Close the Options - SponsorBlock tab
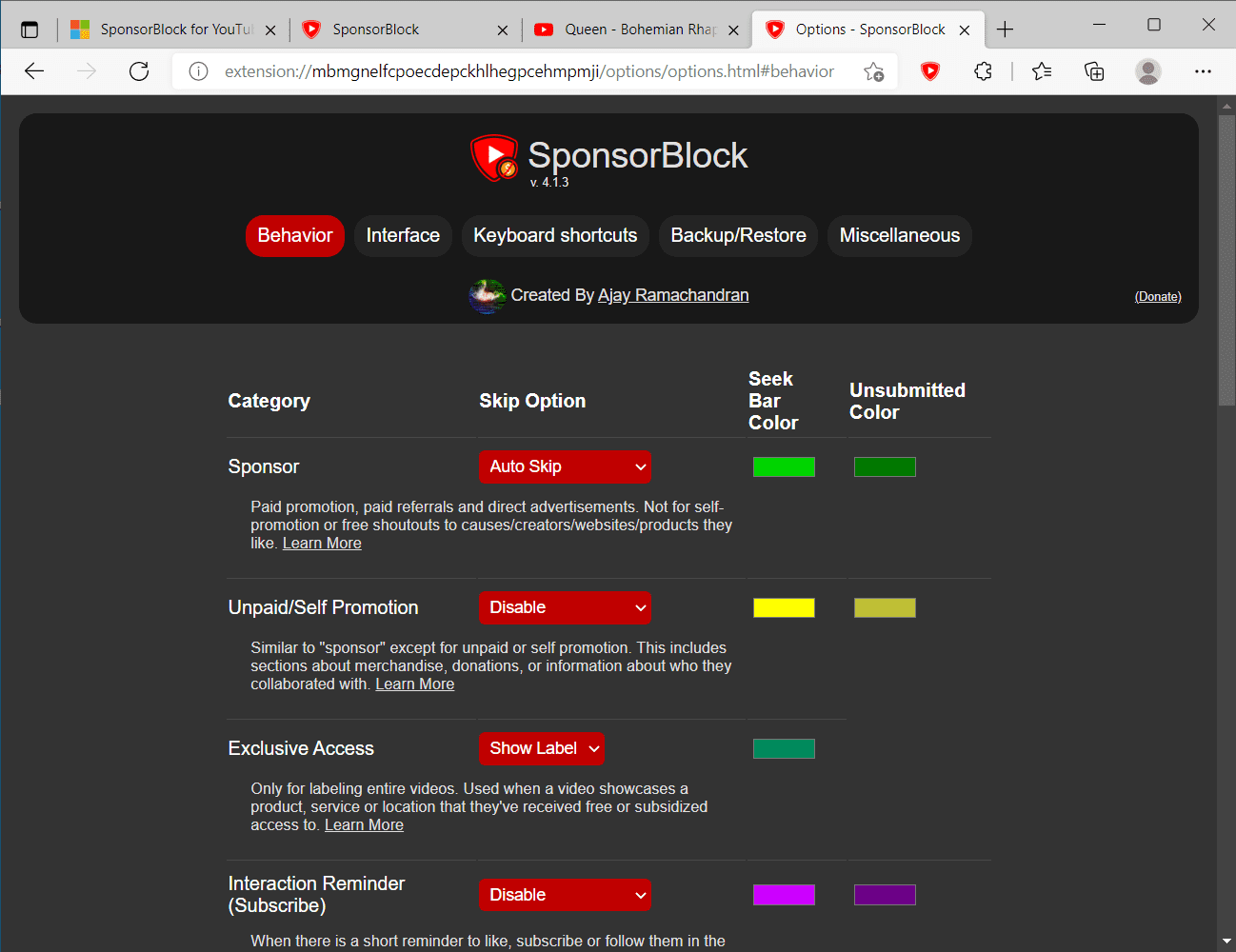 (965, 30)
